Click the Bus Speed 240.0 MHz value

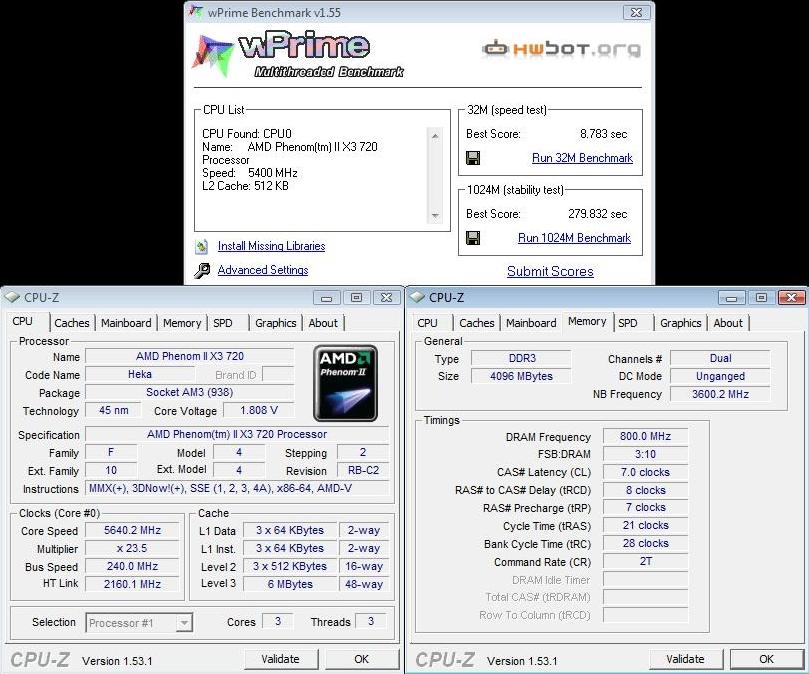click(132, 566)
